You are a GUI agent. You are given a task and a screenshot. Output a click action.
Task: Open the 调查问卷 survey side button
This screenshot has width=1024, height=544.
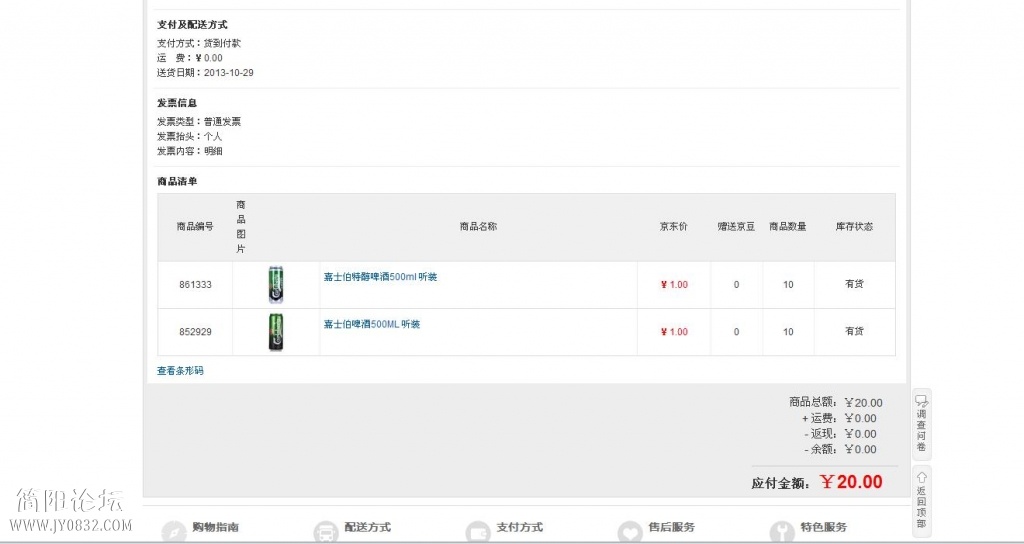point(921,424)
